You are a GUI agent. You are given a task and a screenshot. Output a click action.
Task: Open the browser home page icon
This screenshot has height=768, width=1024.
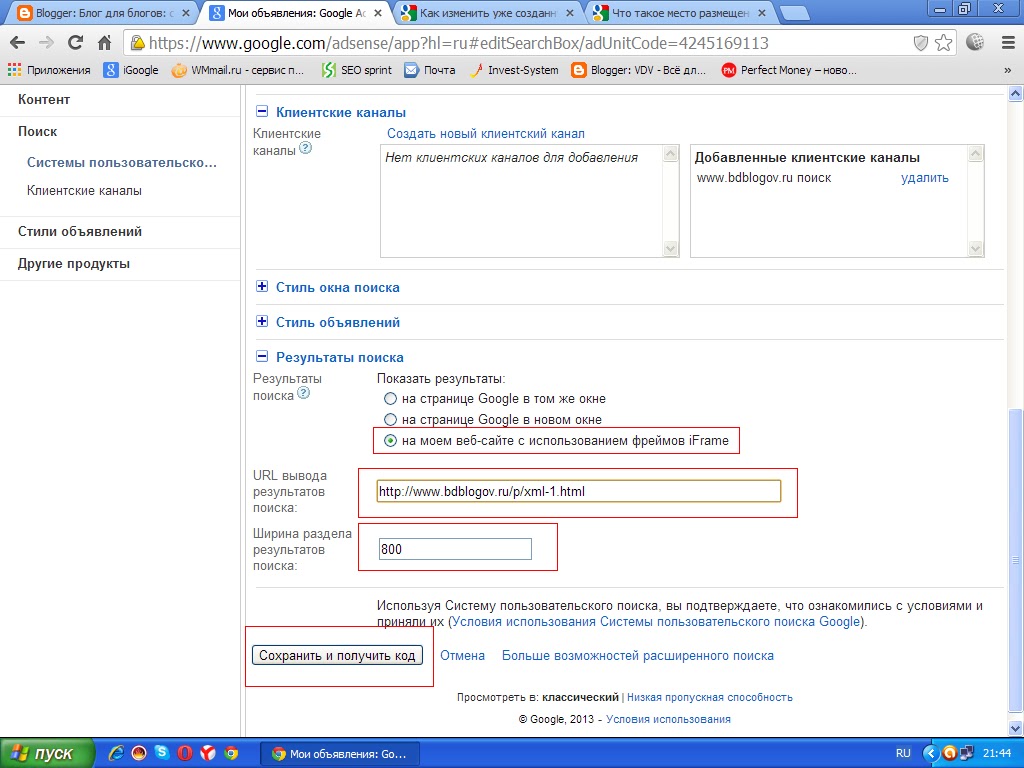tap(104, 43)
